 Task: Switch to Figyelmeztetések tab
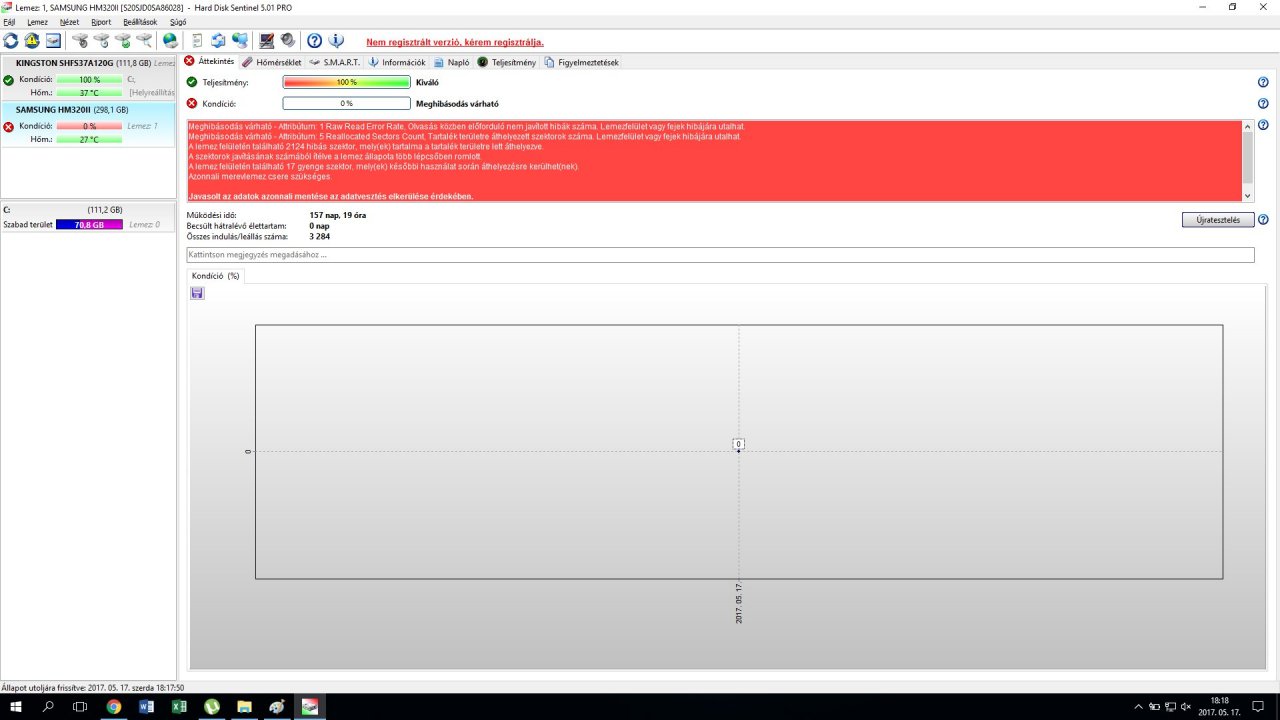pyautogui.click(x=582, y=62)
